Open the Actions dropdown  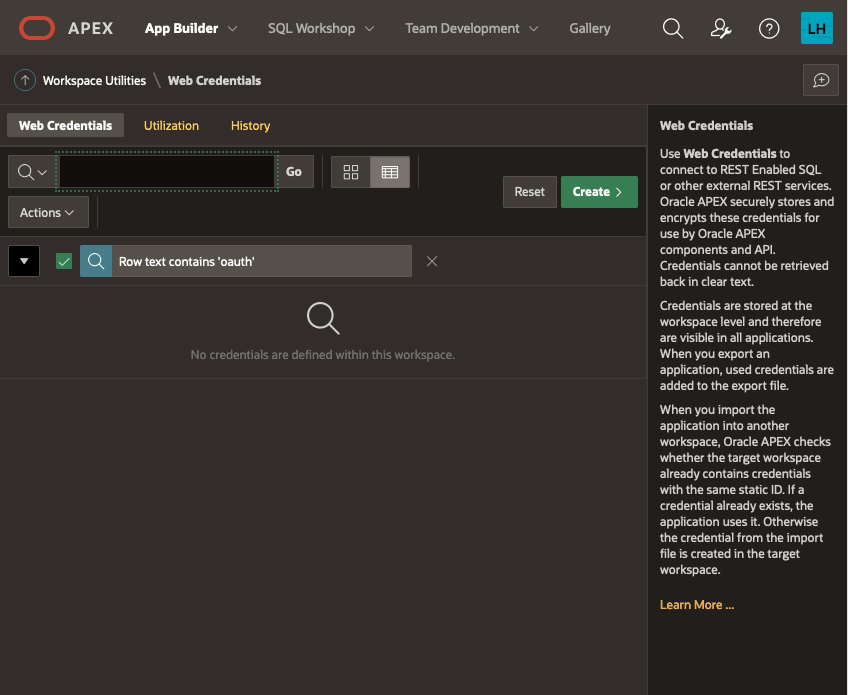click(x=48, y=212)
